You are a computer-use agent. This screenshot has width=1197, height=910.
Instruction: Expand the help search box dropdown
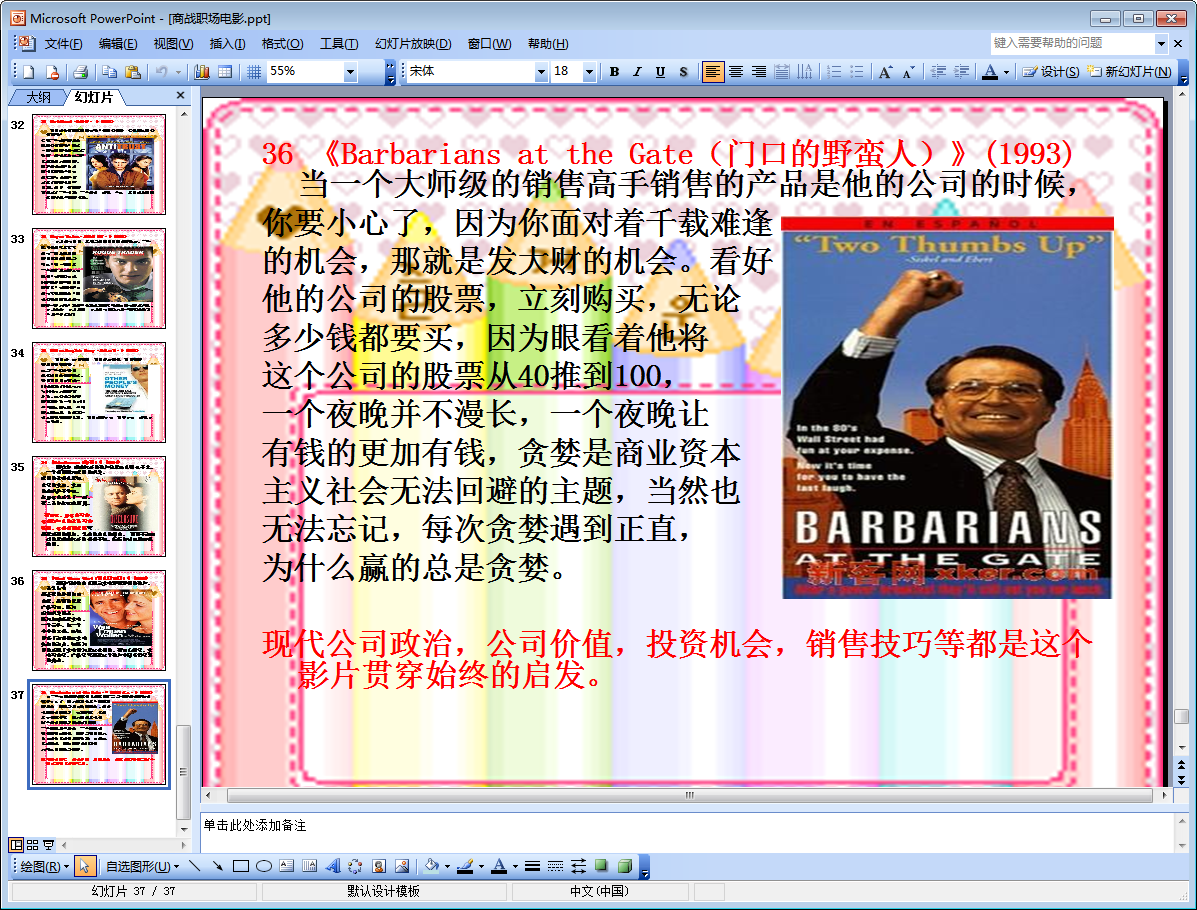point(1161,44)
